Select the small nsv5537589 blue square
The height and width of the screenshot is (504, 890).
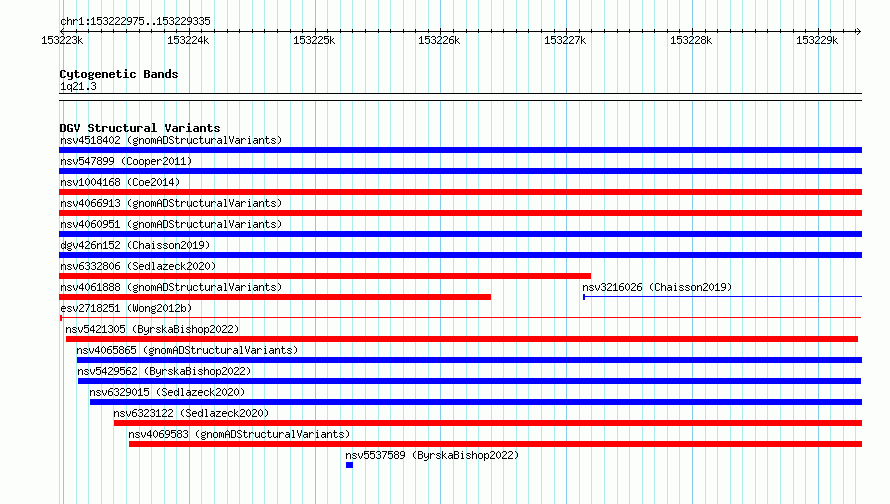pyautogui.click(x=349, y=465)
